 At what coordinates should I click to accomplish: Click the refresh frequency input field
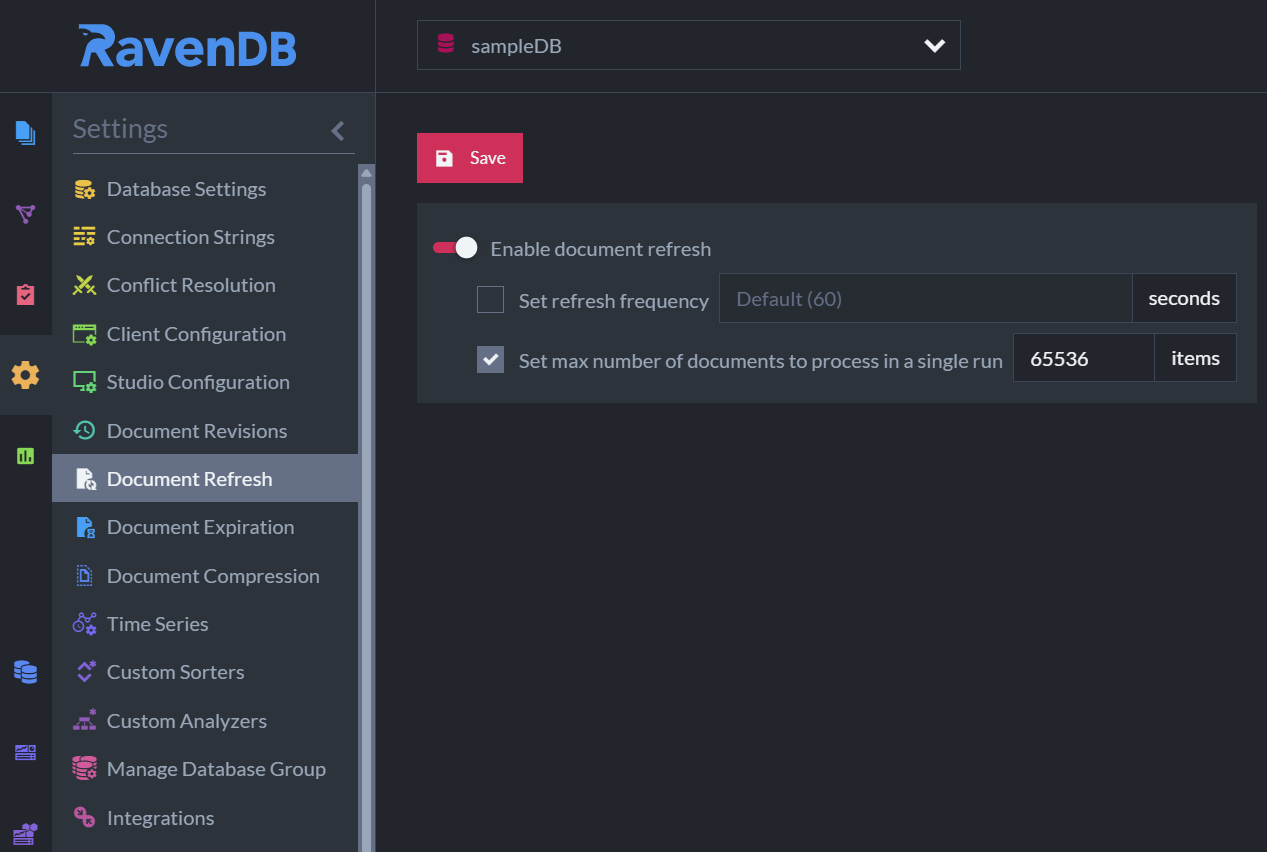point(925,299)
